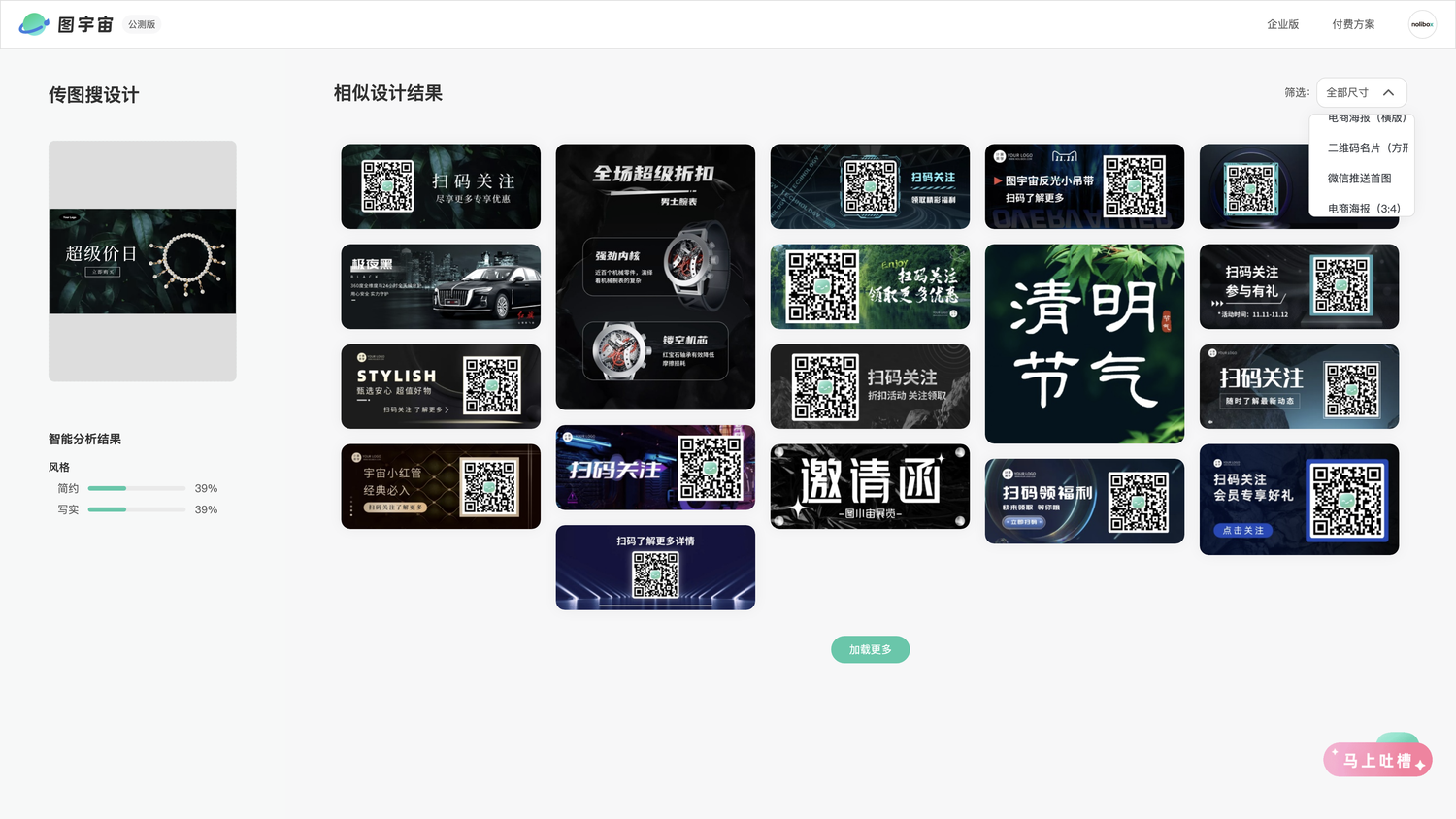The image size is (1456, 819).
Task: Open the 邀请函 template
Action: 870,486
